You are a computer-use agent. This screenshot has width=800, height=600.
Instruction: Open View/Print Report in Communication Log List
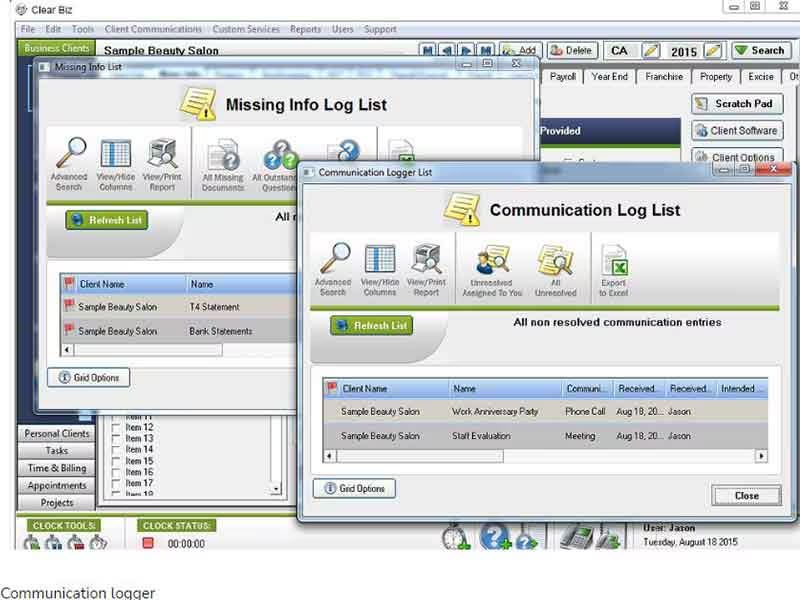[x=427, y=269]
